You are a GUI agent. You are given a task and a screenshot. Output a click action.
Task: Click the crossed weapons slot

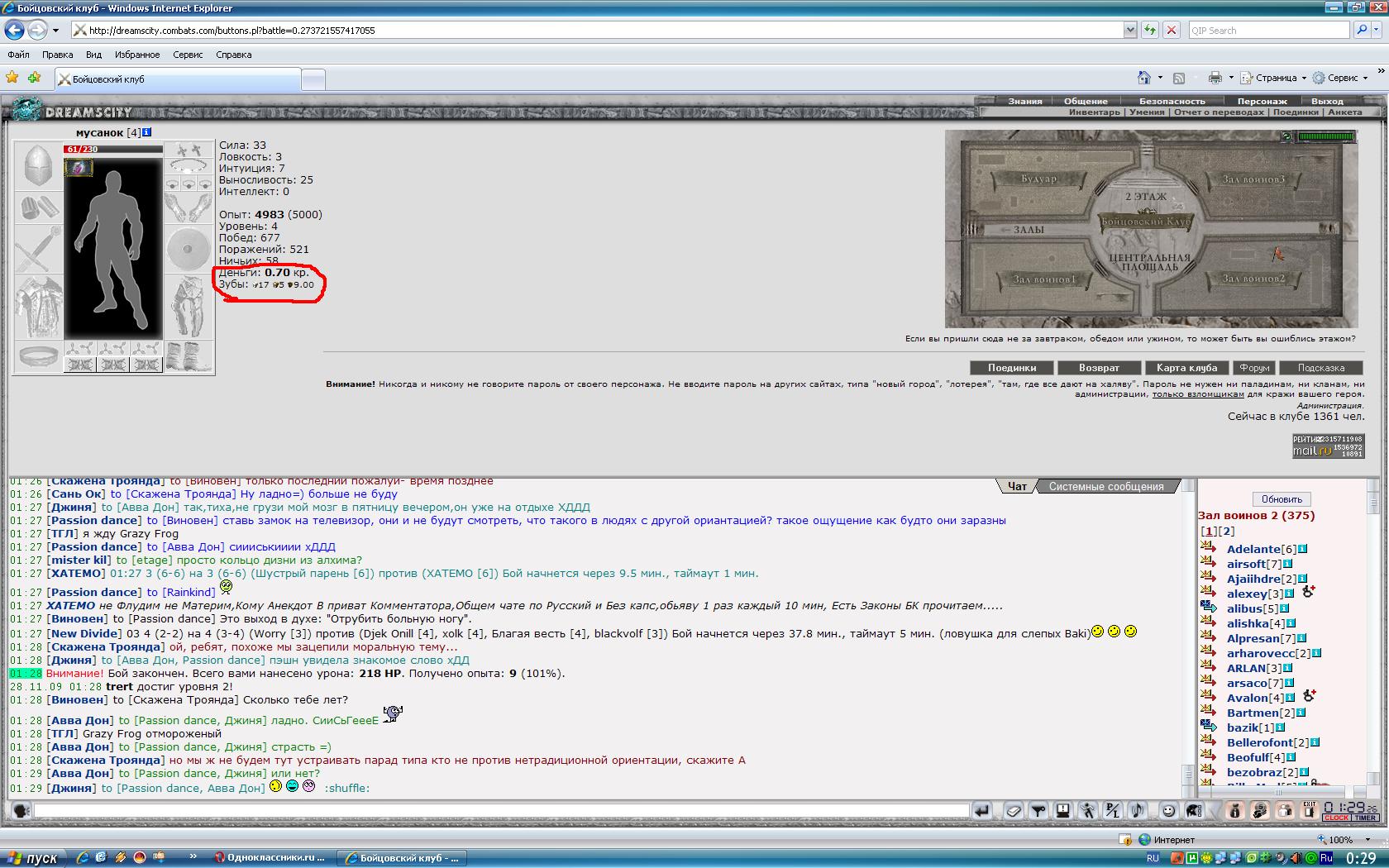tap(38, 250)
